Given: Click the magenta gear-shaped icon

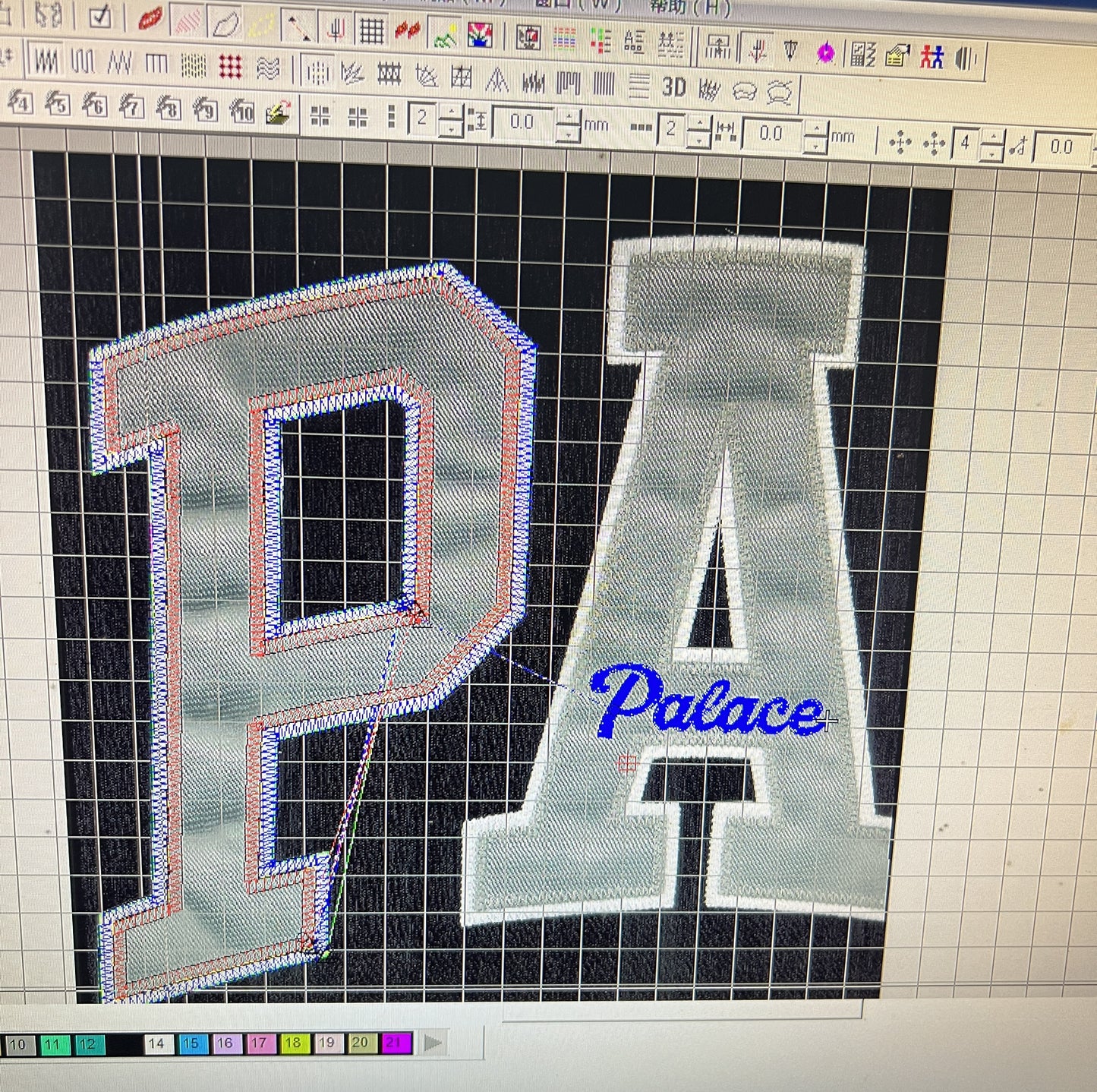Looking at the screenshot, I should 825,52.
